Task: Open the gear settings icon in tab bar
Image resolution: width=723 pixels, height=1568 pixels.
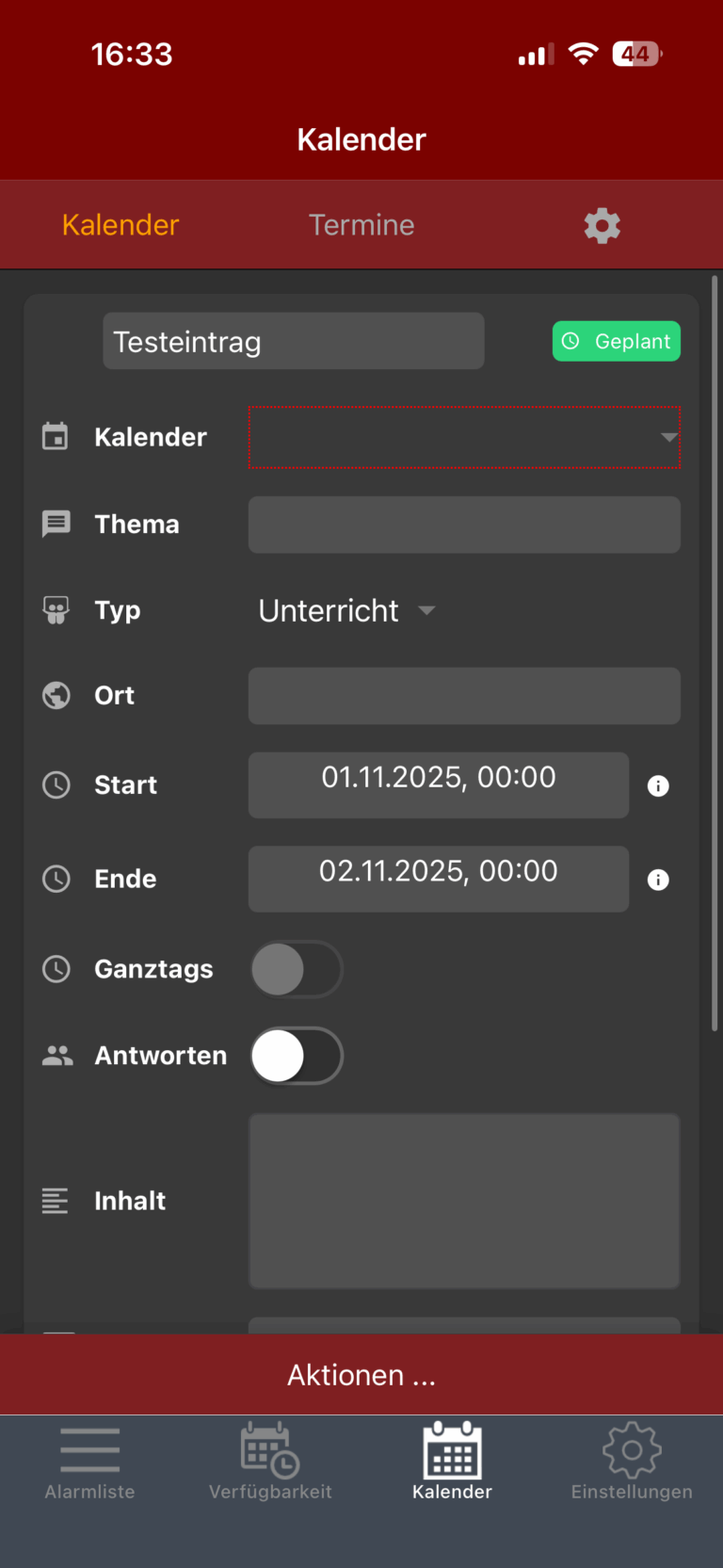Action: click(x=602, y=226)
